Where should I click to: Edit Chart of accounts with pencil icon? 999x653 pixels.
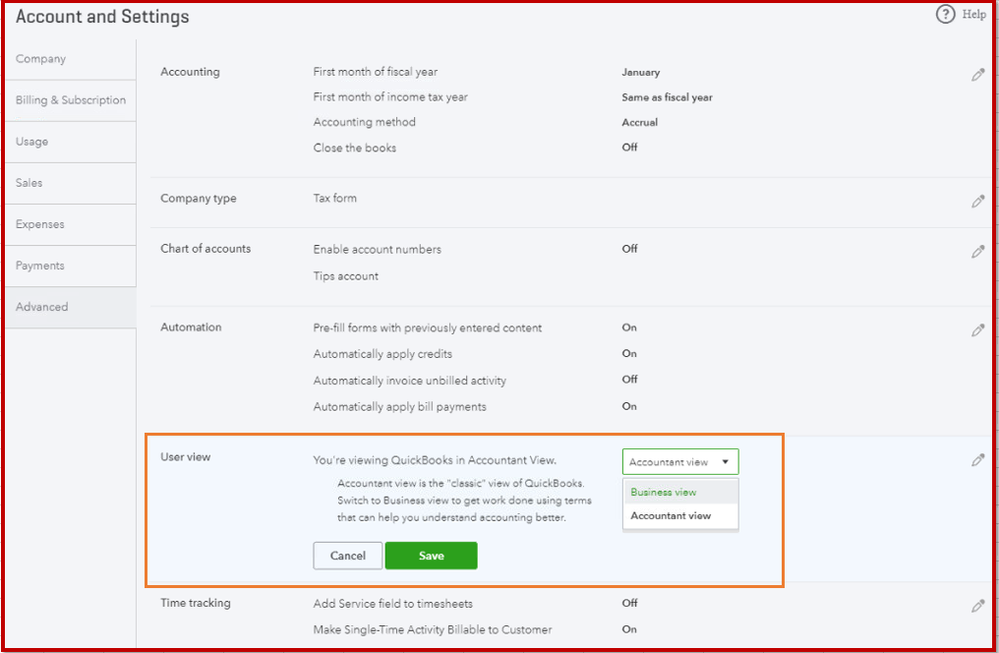tap(978, 252)
